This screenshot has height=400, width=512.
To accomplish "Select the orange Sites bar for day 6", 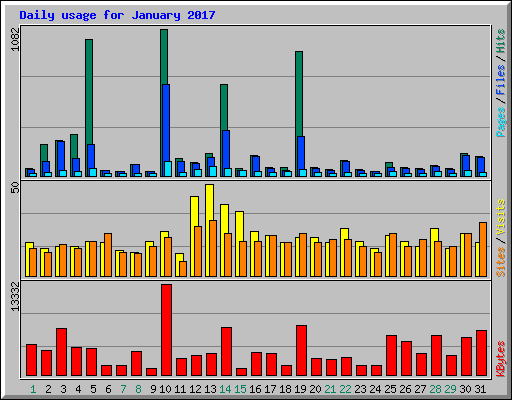I will pyautogui.click(x=108, y=255).
